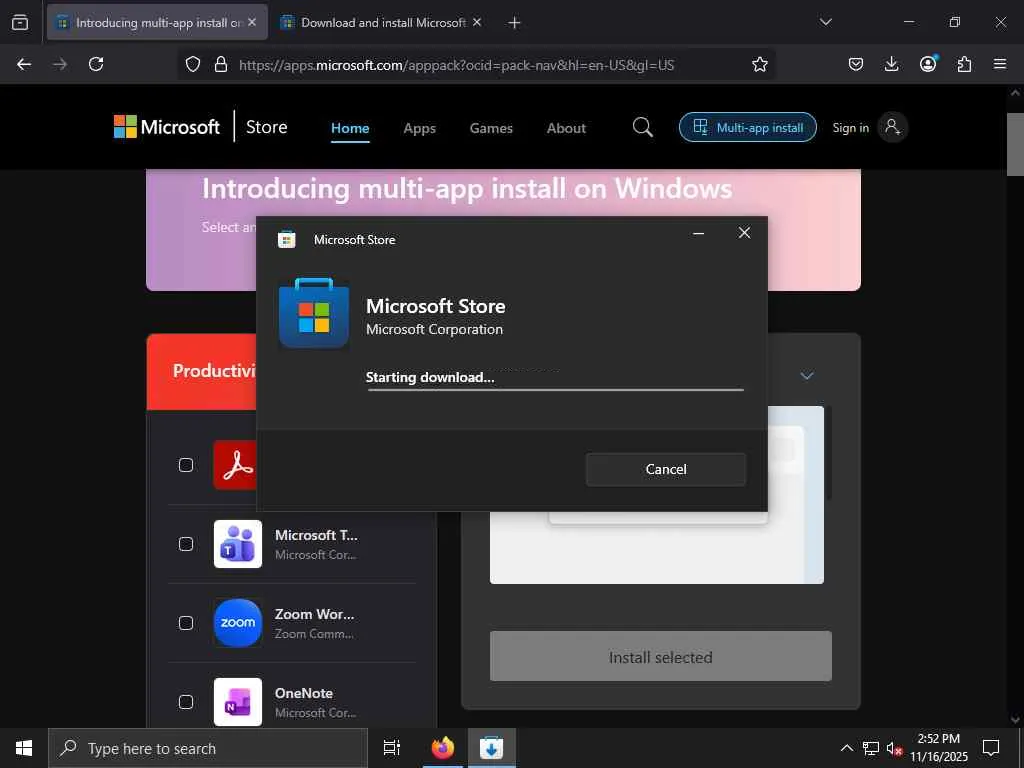The height and width of the screenshot is (768, 1024).
Task: Check the Adobe Acrobat app checkbox
Action: click(186, 465)
